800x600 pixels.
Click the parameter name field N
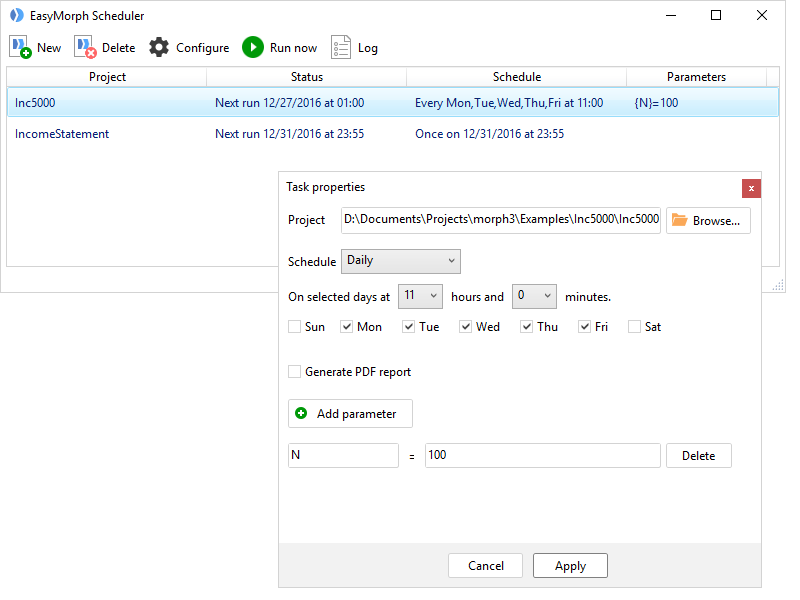coord(343,455)
